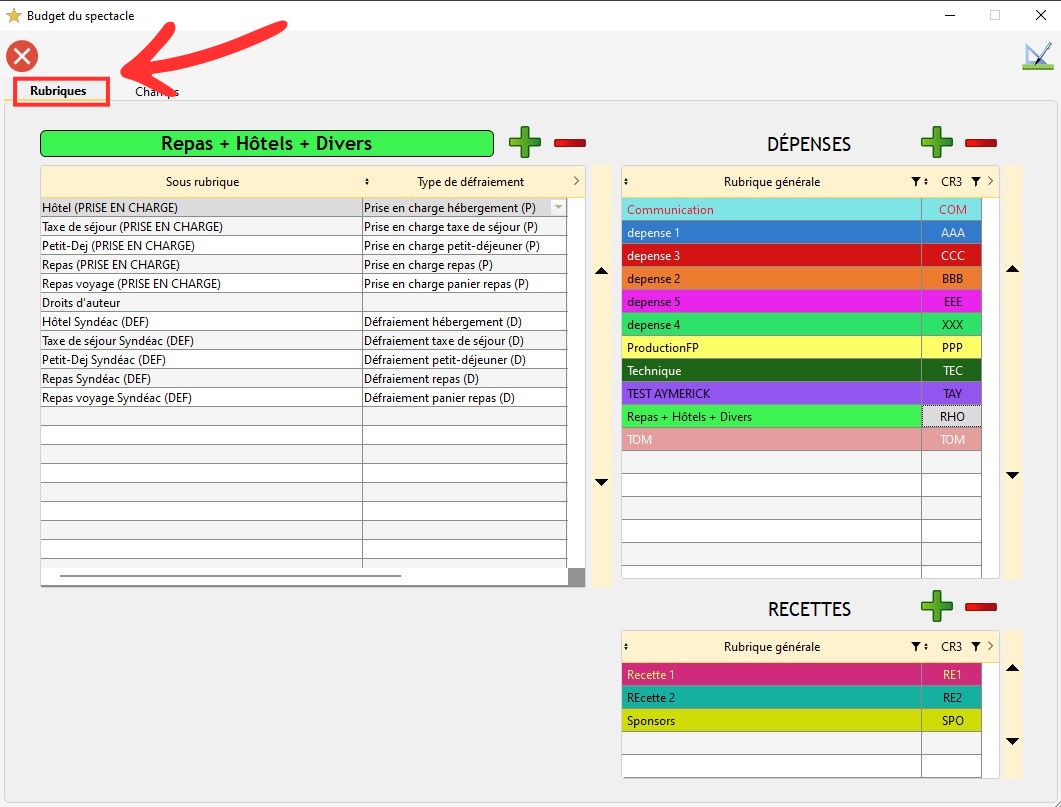Sort by Sous rubrique column header
Screen dimensions: 1061x807
coord(202,182)
